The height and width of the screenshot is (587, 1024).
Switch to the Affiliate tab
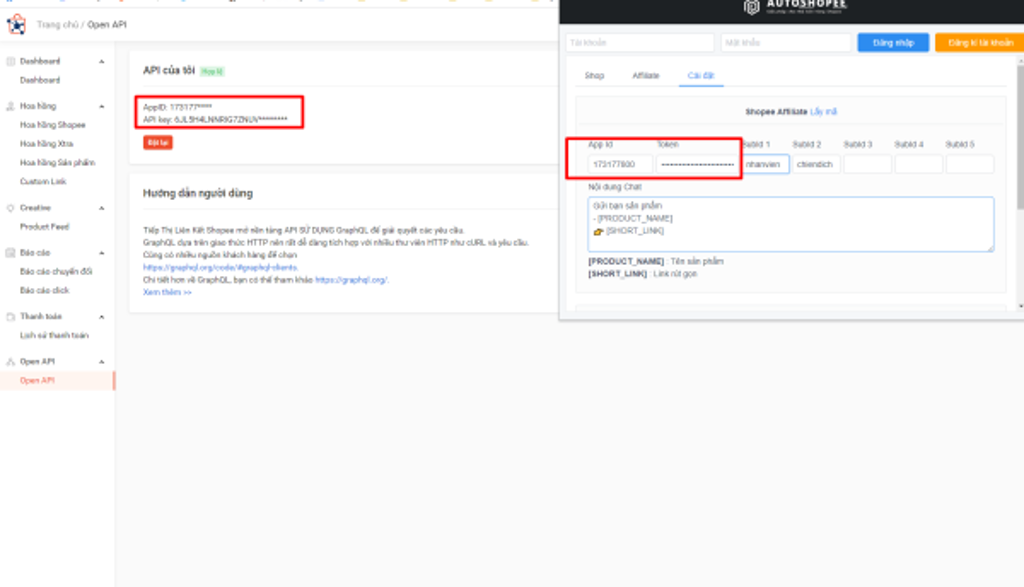coord(645,76)
